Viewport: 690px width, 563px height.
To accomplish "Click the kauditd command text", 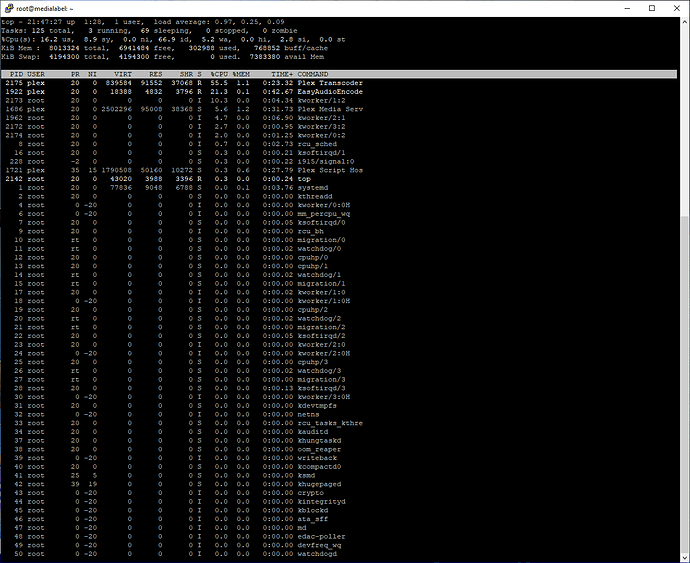I will pyautogui.click(x=312, y=432).
